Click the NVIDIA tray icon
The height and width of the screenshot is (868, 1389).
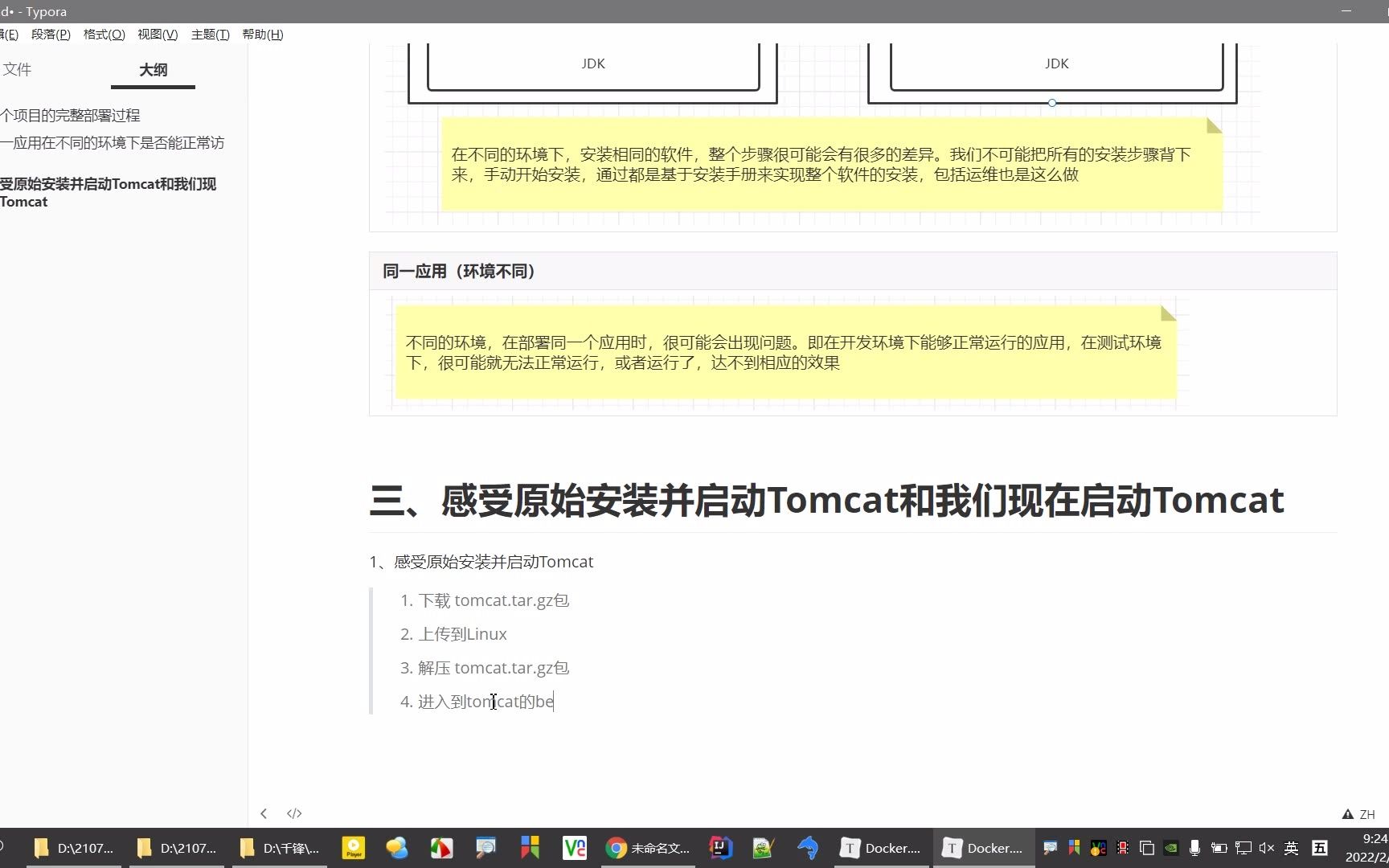click(1171, 848)
